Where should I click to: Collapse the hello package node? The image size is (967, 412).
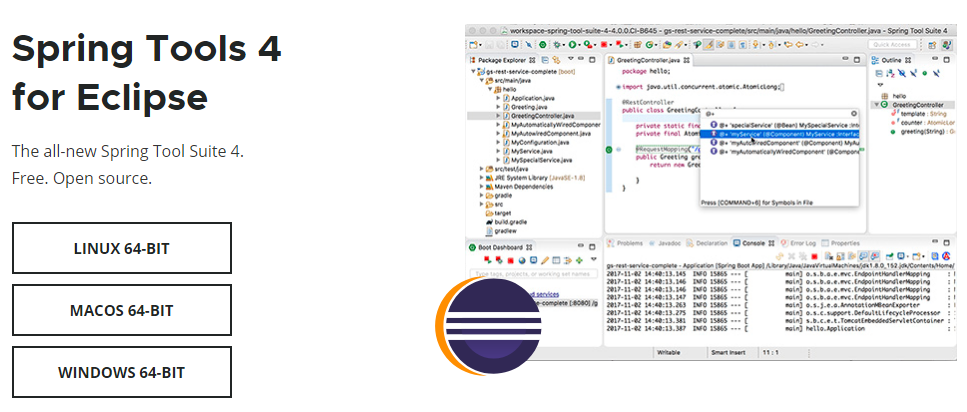coord(490,90)
